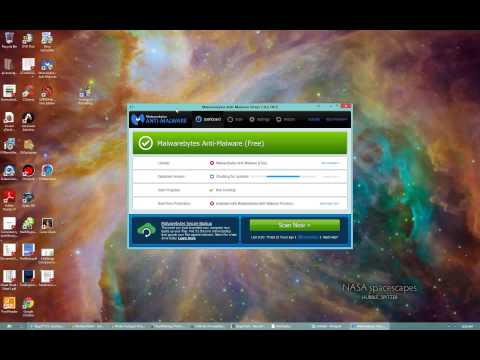This screenshot has width=480, height=360.
Task: Click the CCleaner desktop icon
Action: pos(28,93)
